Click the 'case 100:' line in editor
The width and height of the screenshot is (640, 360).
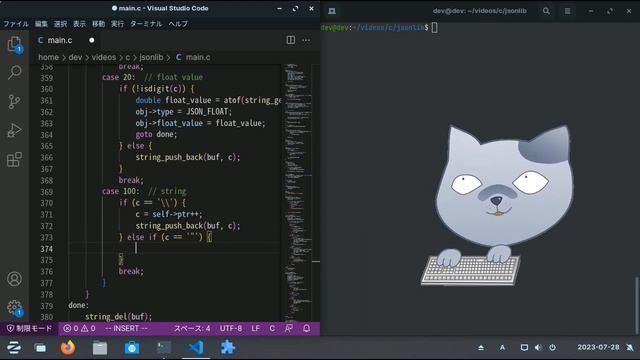tap(144, 191)
